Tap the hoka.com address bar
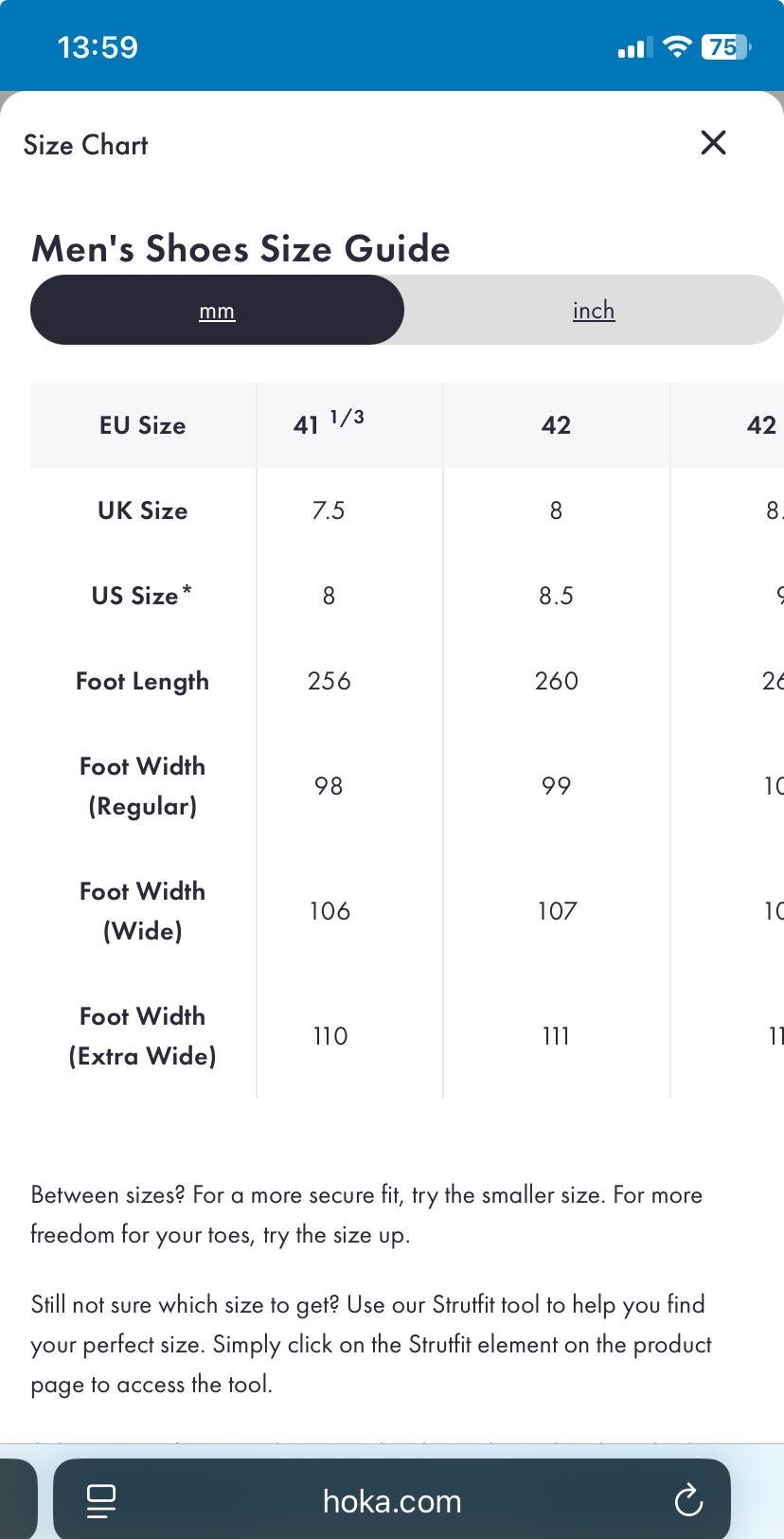The width and height of the screenshot is (784, 1539). [x=392, y=1501]
